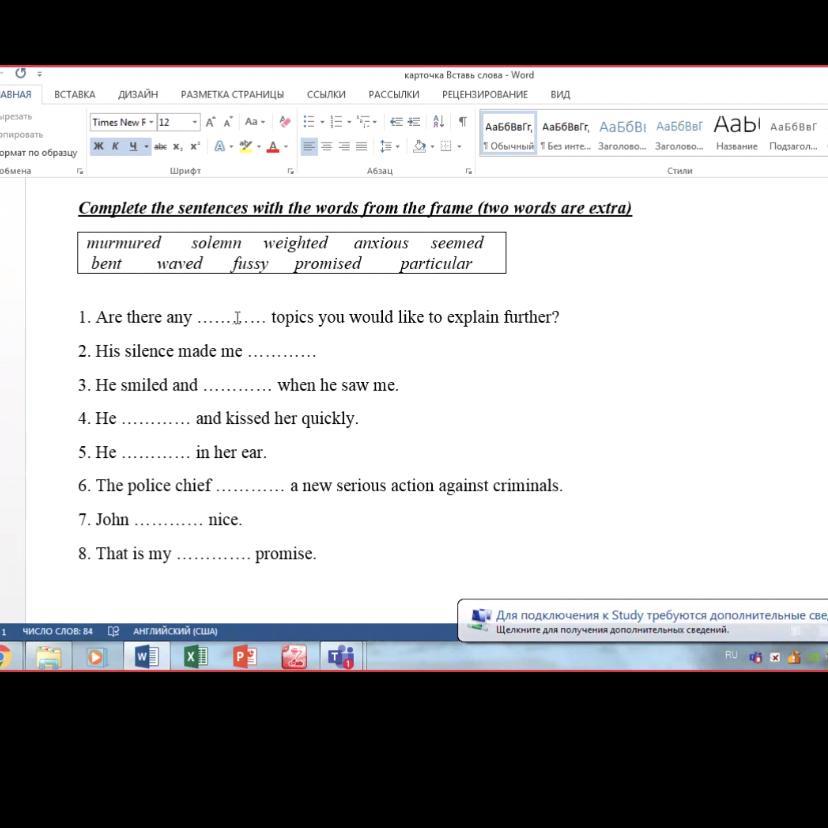This screenshot has height=828, width=828.
Task: Customize quick access toolbar dropdown
Action: pos(40,74)
